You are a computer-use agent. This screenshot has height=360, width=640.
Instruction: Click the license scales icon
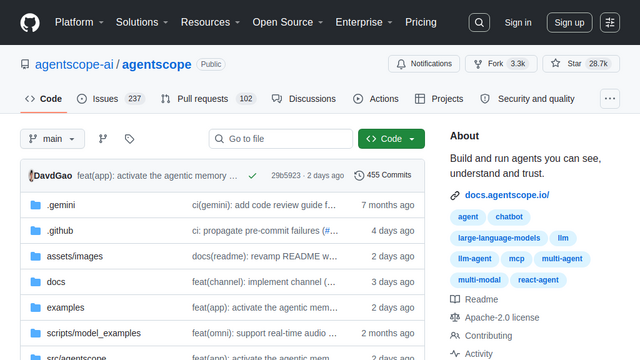click(455, 318)
